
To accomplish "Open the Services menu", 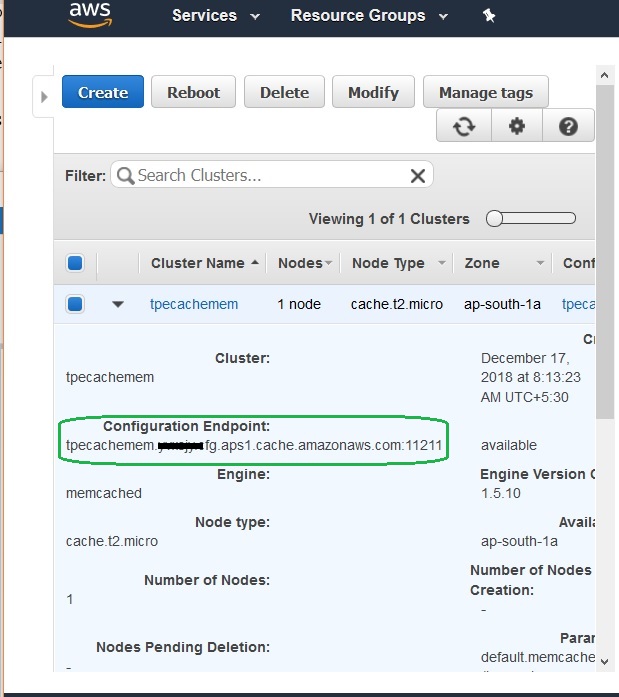I will pyautogui.click(x=215, y=16).
